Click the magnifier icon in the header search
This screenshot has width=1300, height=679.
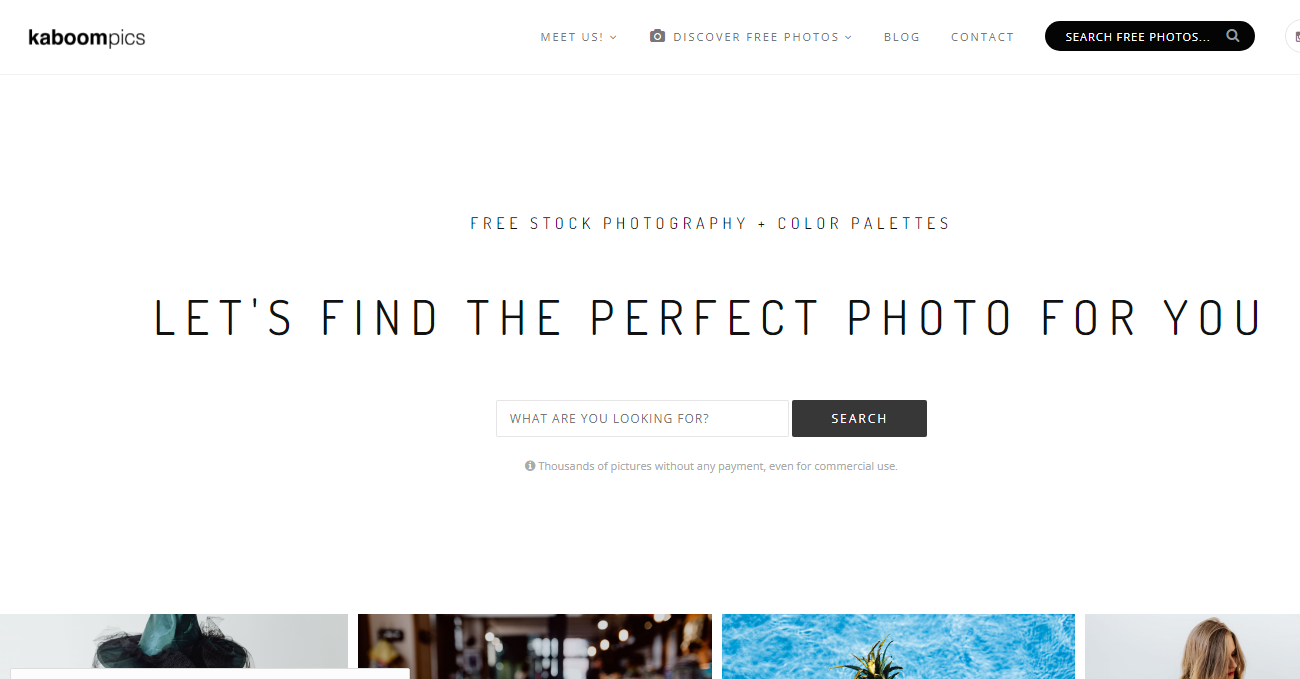pyautogui.click(x=1233, y=36)
